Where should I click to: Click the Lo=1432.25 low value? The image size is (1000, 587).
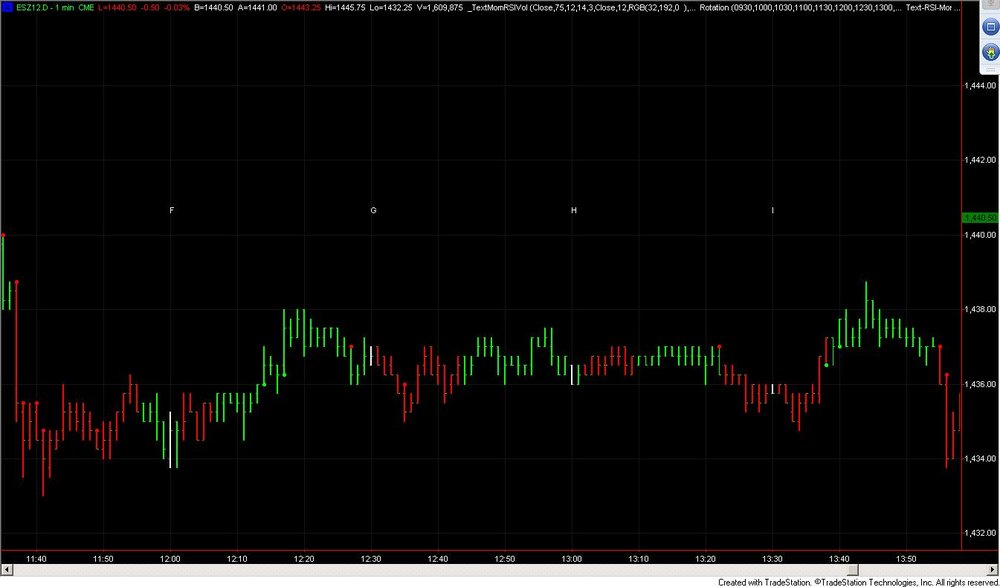click(389, 7)
